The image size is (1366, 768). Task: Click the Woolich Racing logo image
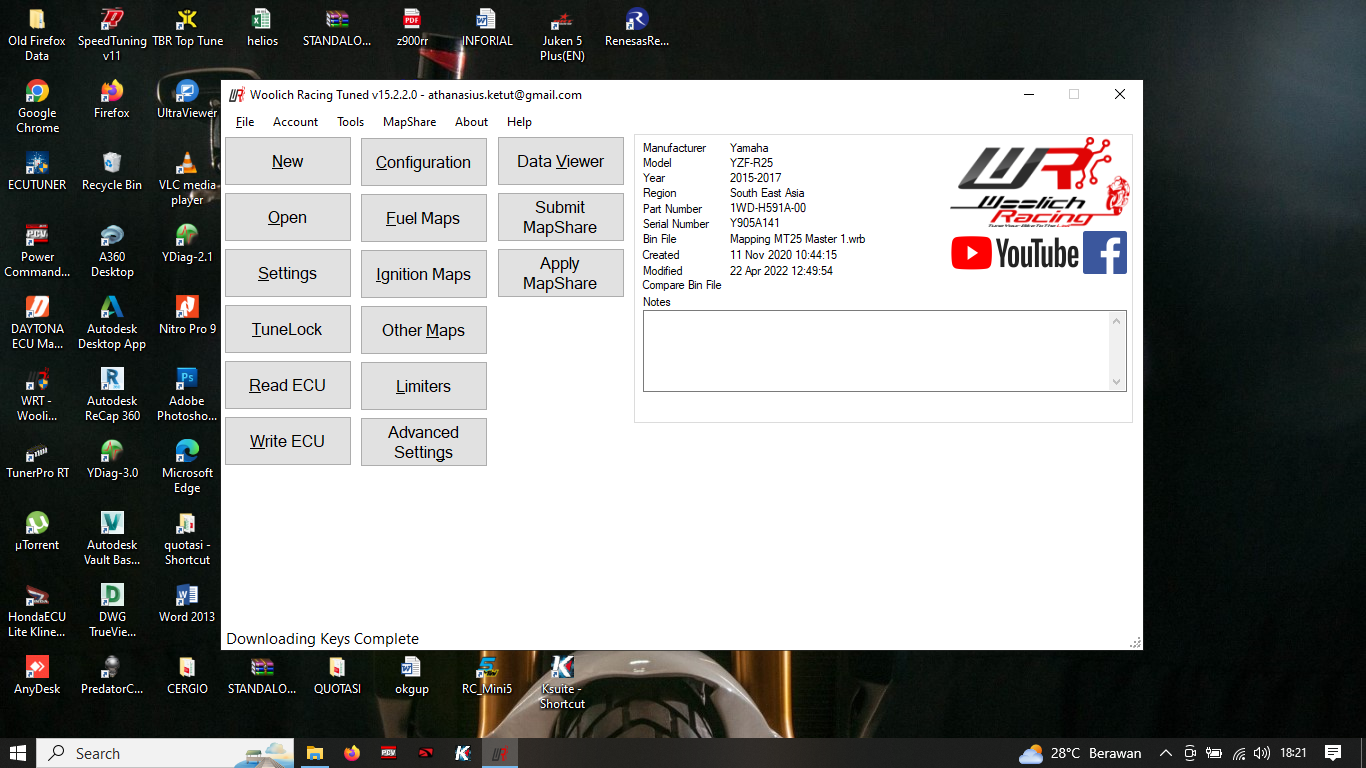tap(1040, 183)
